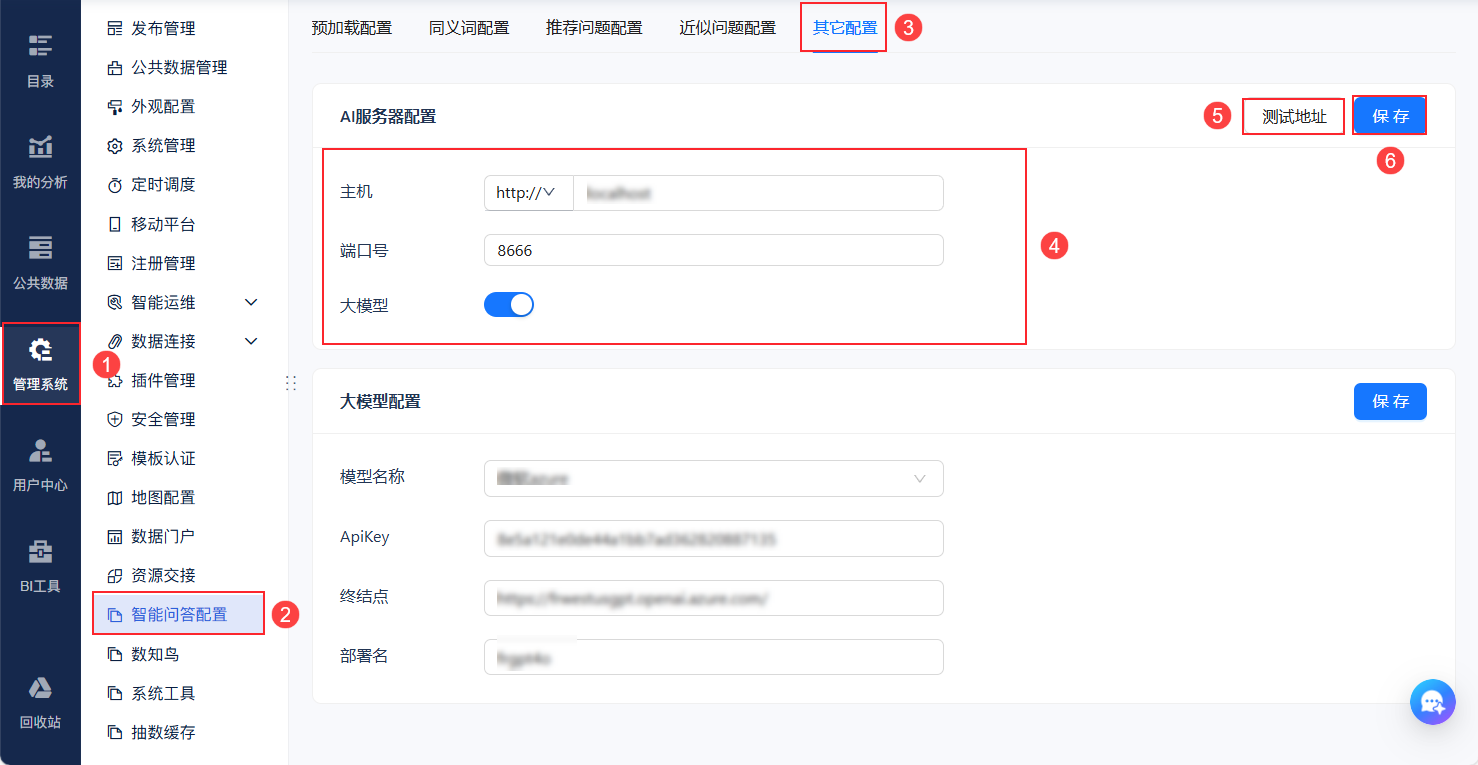Click the sidebar resize handle dots
This screenshot has width=1478, height=765.
(291, 382)
